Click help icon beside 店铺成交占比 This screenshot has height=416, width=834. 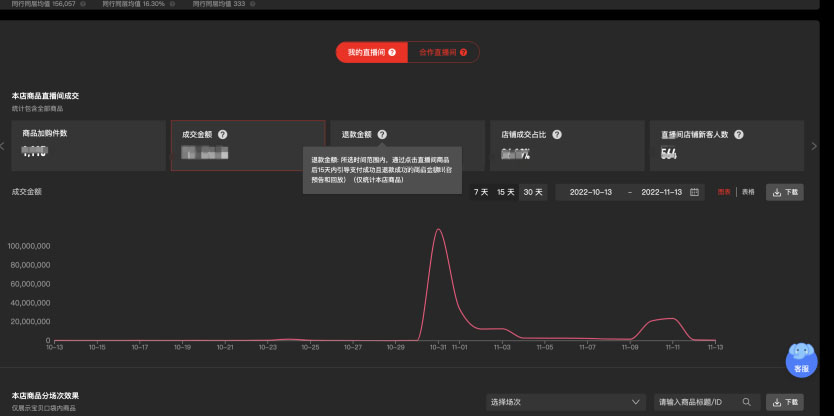556,134
